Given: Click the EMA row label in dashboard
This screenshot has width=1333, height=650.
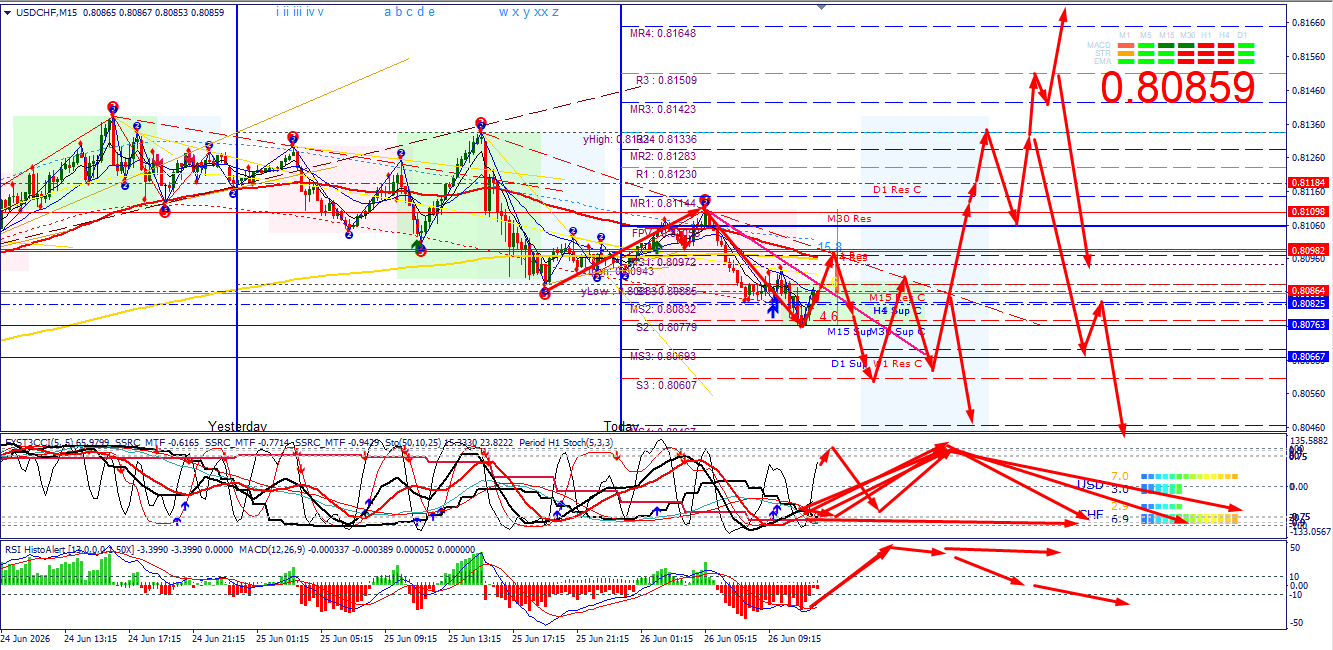Looking at the screenshot, I should coord(1102,61).
